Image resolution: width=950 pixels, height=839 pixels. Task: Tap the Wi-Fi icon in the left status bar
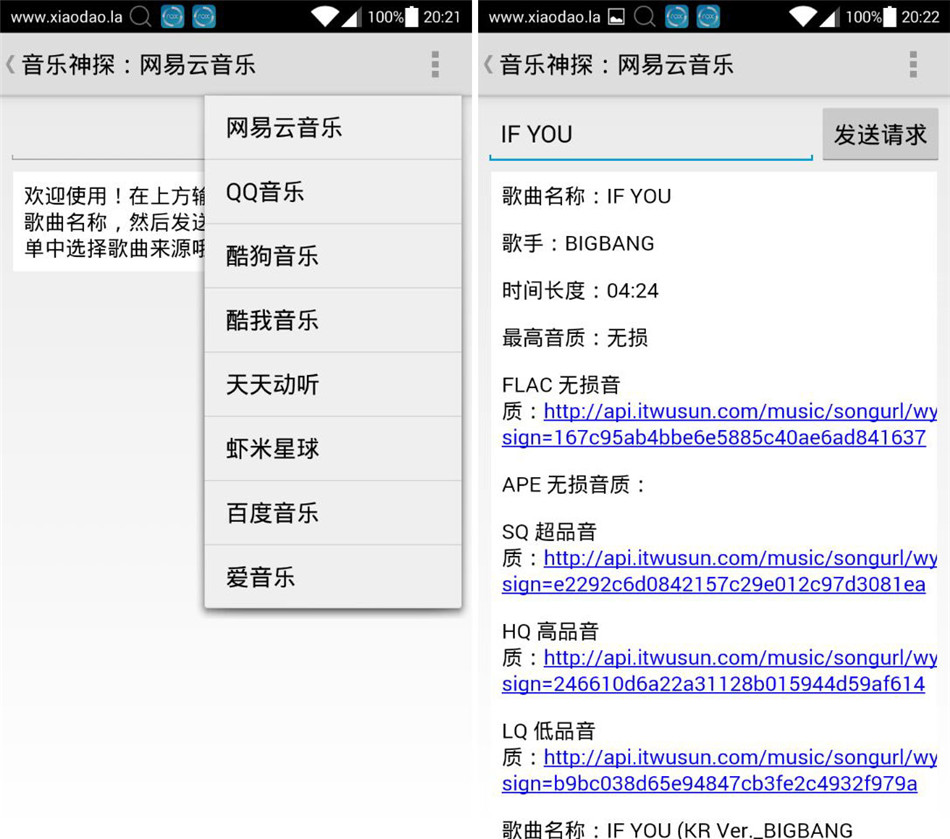pos(325,16)
